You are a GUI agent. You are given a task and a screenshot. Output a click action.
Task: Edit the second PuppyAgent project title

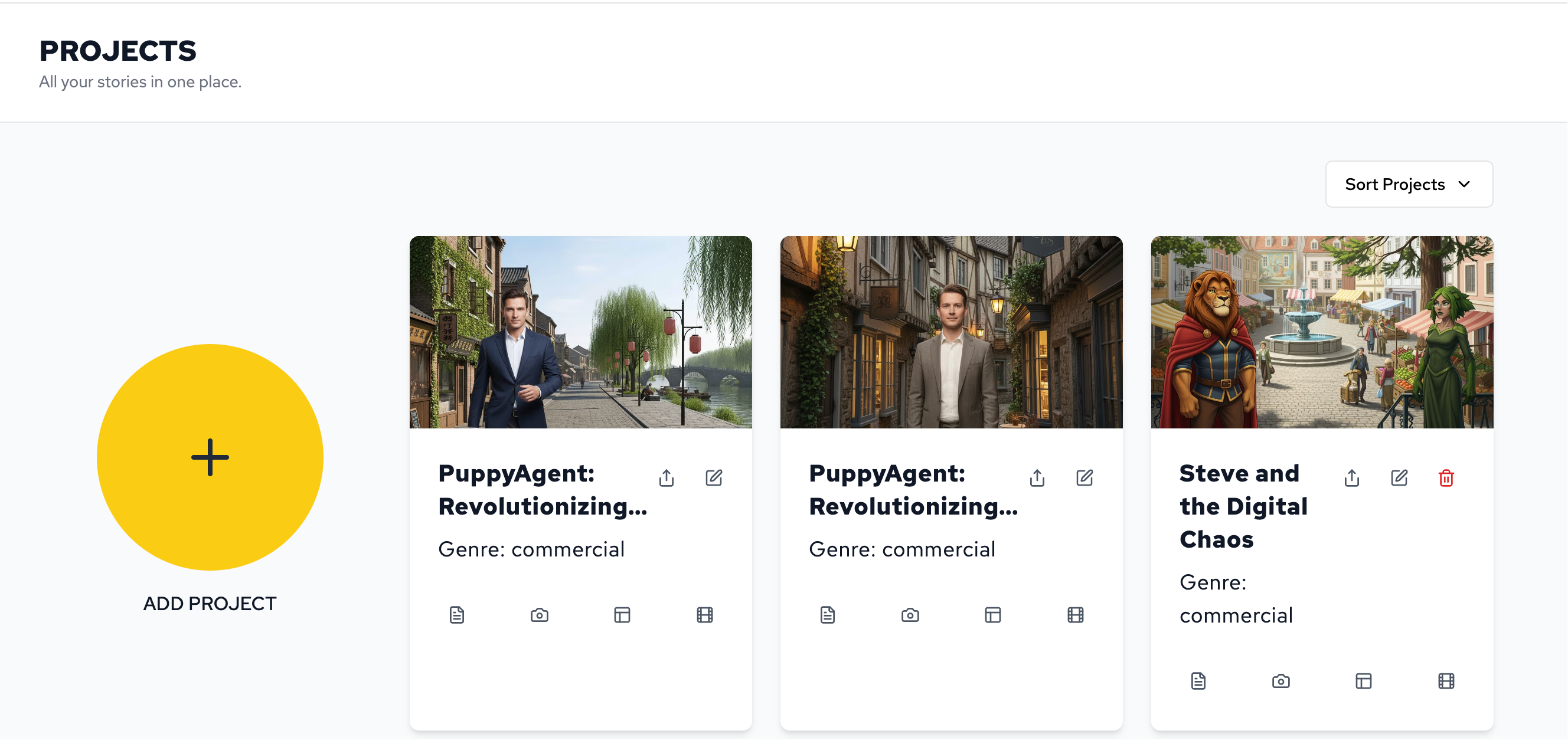1084,478
